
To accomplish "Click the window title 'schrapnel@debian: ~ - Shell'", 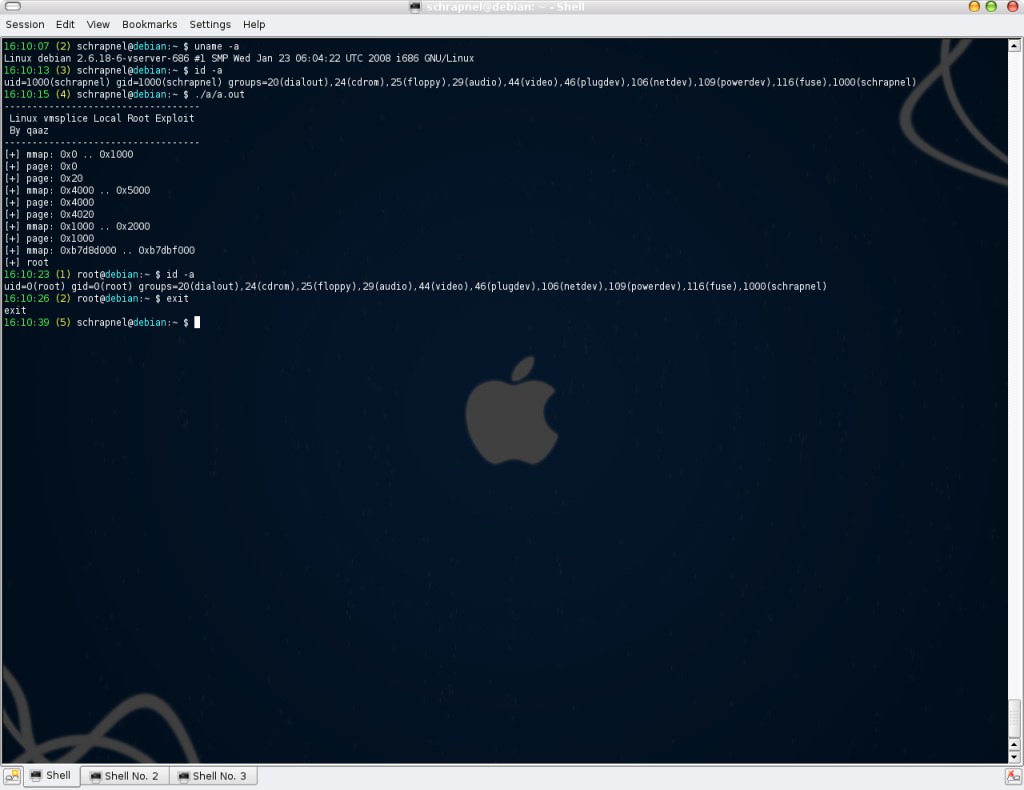I will pyautogui.click(x=505, y=7).
